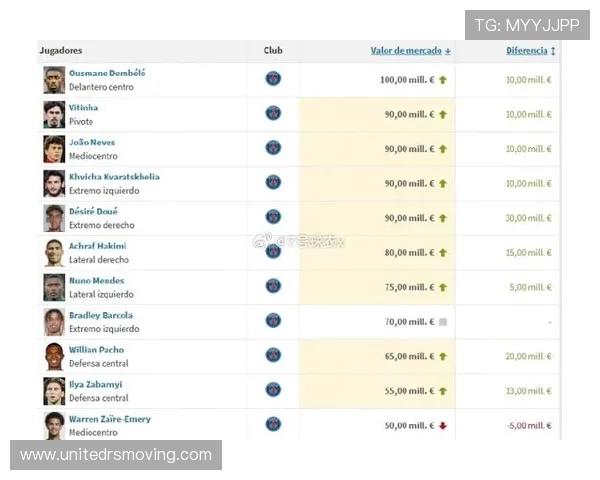This screenshot has width=600, height=480.
Task: Click the club crest beside Willian Pacho
Action: pyautogui.click(x=273, y=356)
